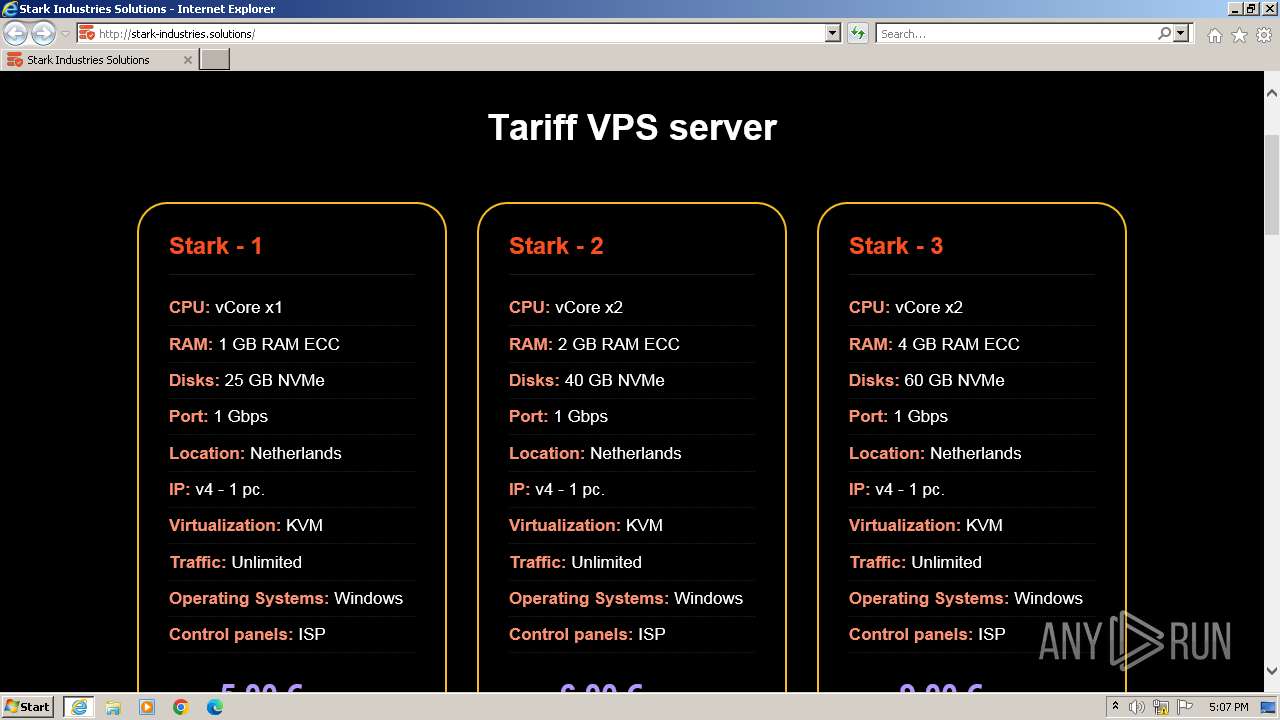1280x720 pixels.
Task: Select the Stark - 3 plan title
Action: (x=896, y=246)
